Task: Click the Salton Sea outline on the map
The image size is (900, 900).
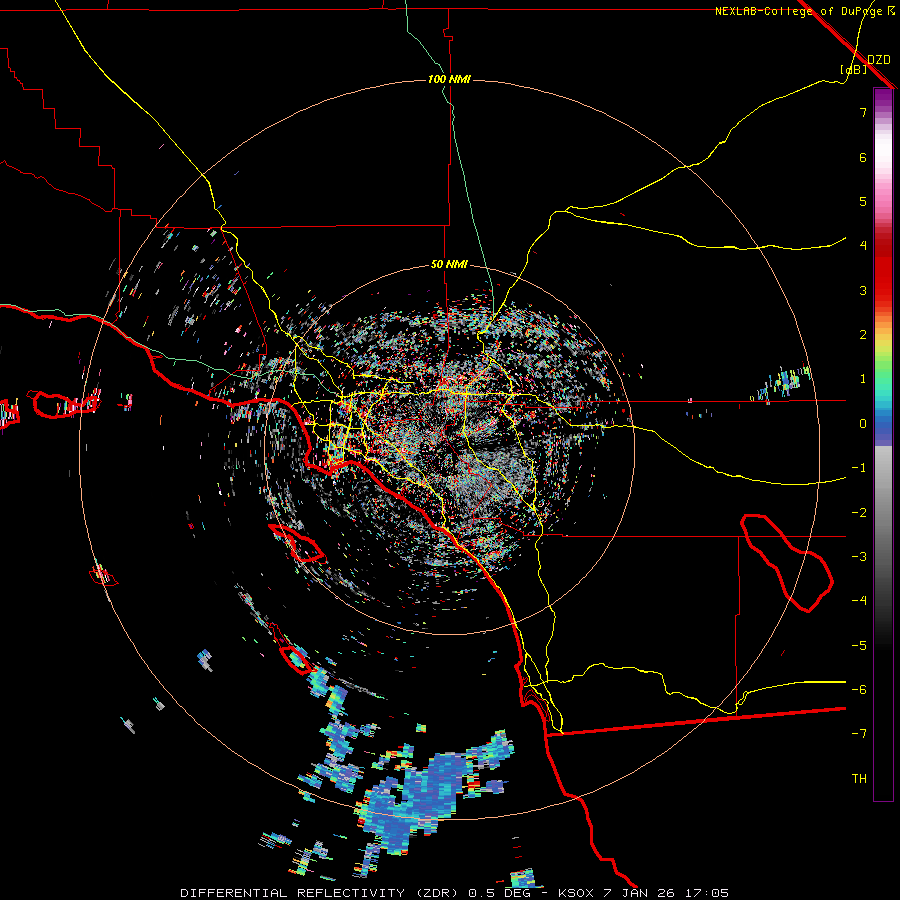Action: coord(786,562)
